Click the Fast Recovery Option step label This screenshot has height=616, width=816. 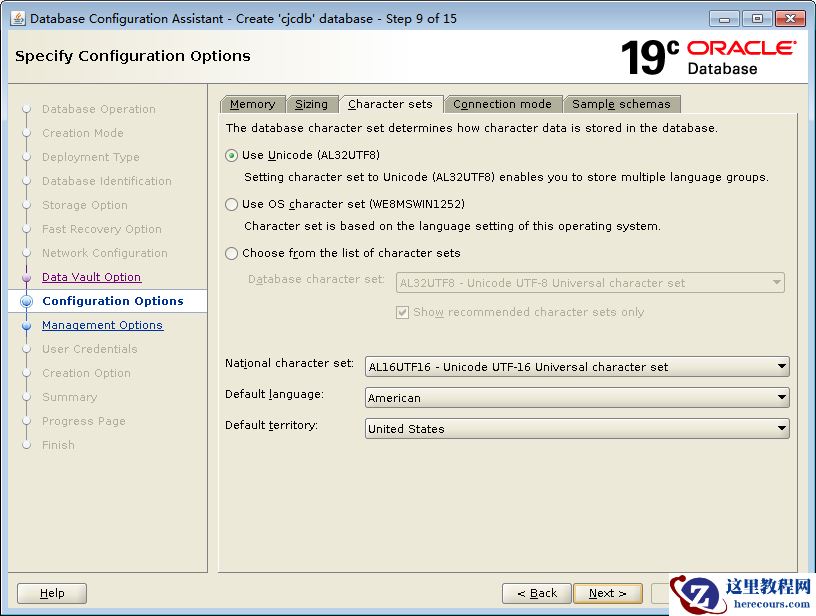coord(102,229)
